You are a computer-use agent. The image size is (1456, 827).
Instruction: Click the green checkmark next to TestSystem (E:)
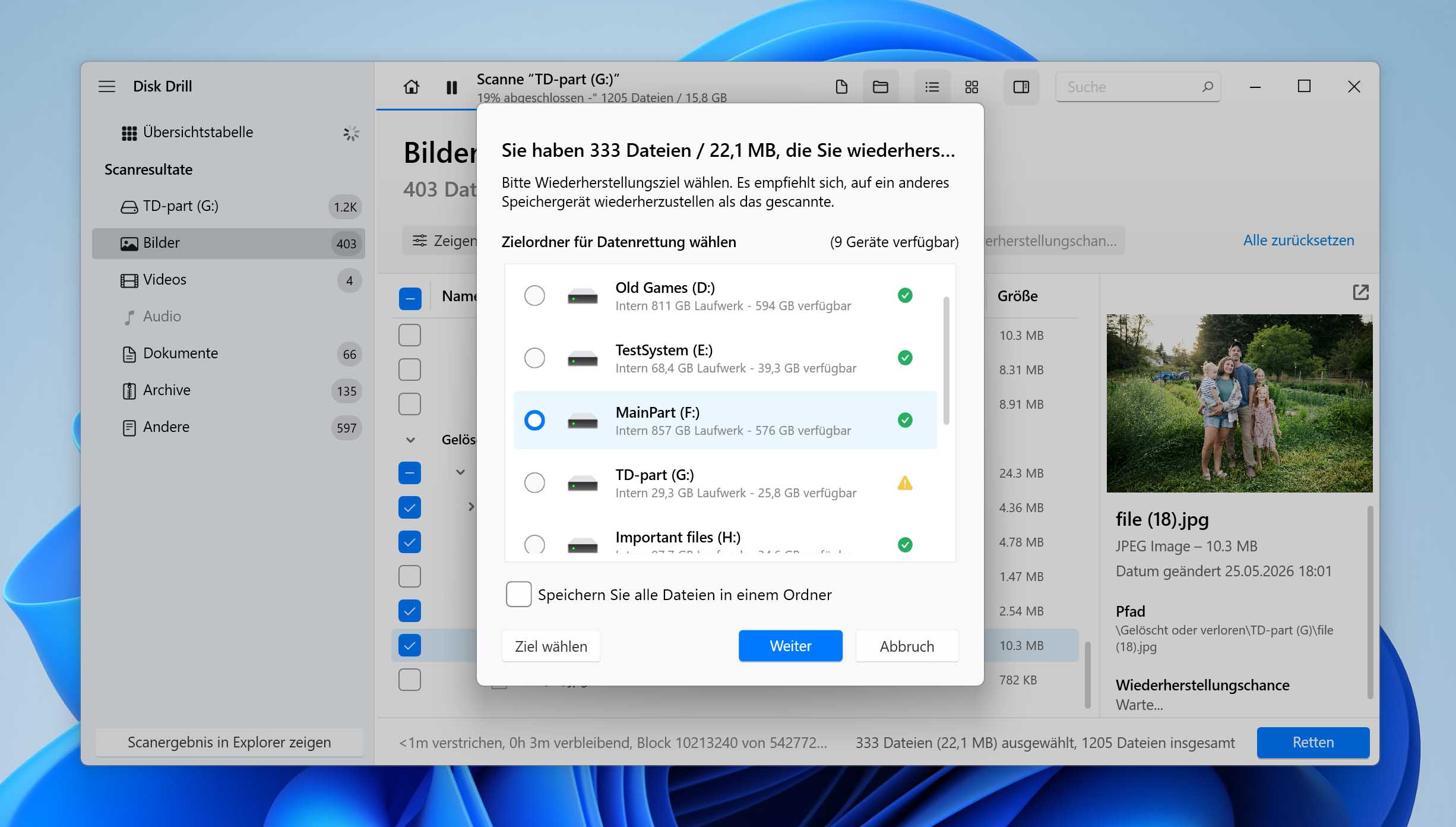tap(905, 358)
